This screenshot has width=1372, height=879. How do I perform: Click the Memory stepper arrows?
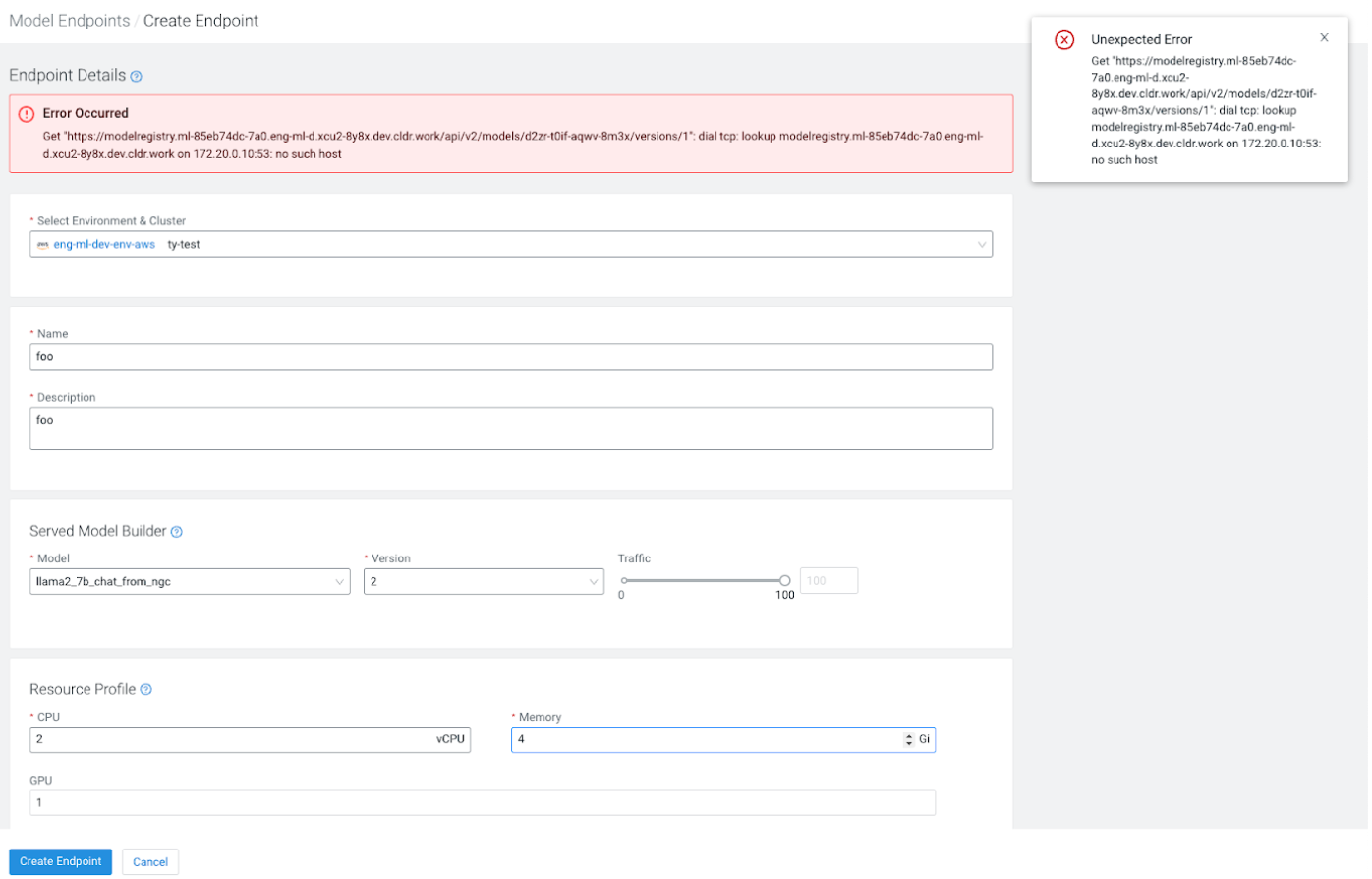tap(910, 740)
